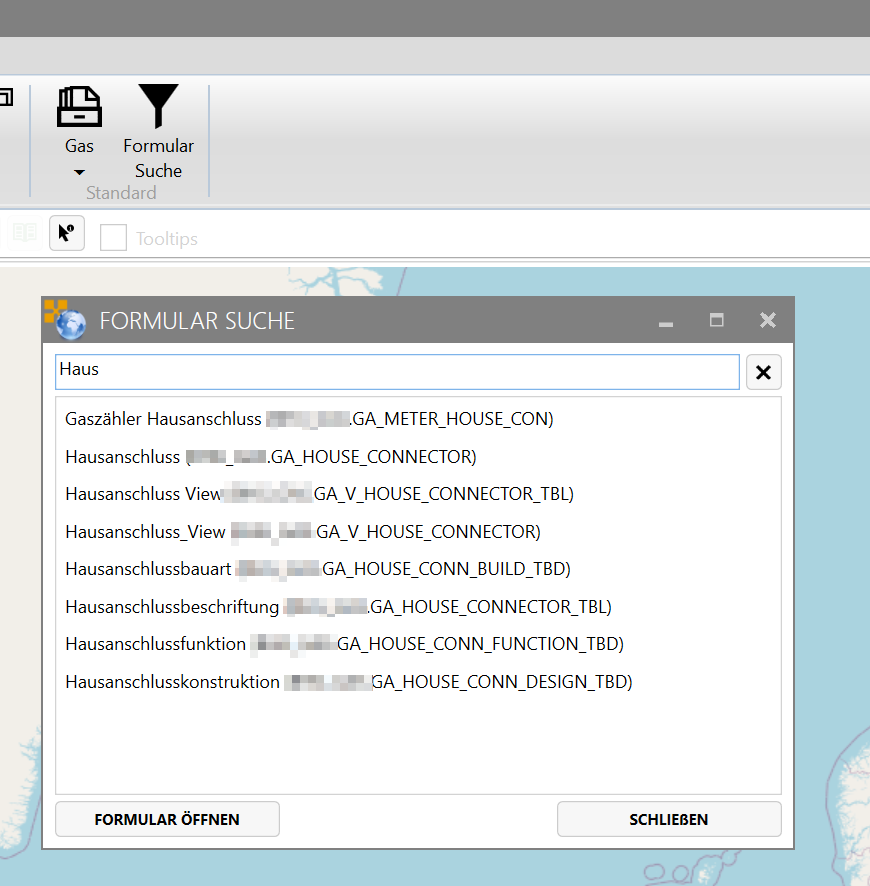Viewport: 870px width, 886px height.
Task: Minimize the Formular Suche dialog
Action: pyautogui.click(x=666, y=321)
